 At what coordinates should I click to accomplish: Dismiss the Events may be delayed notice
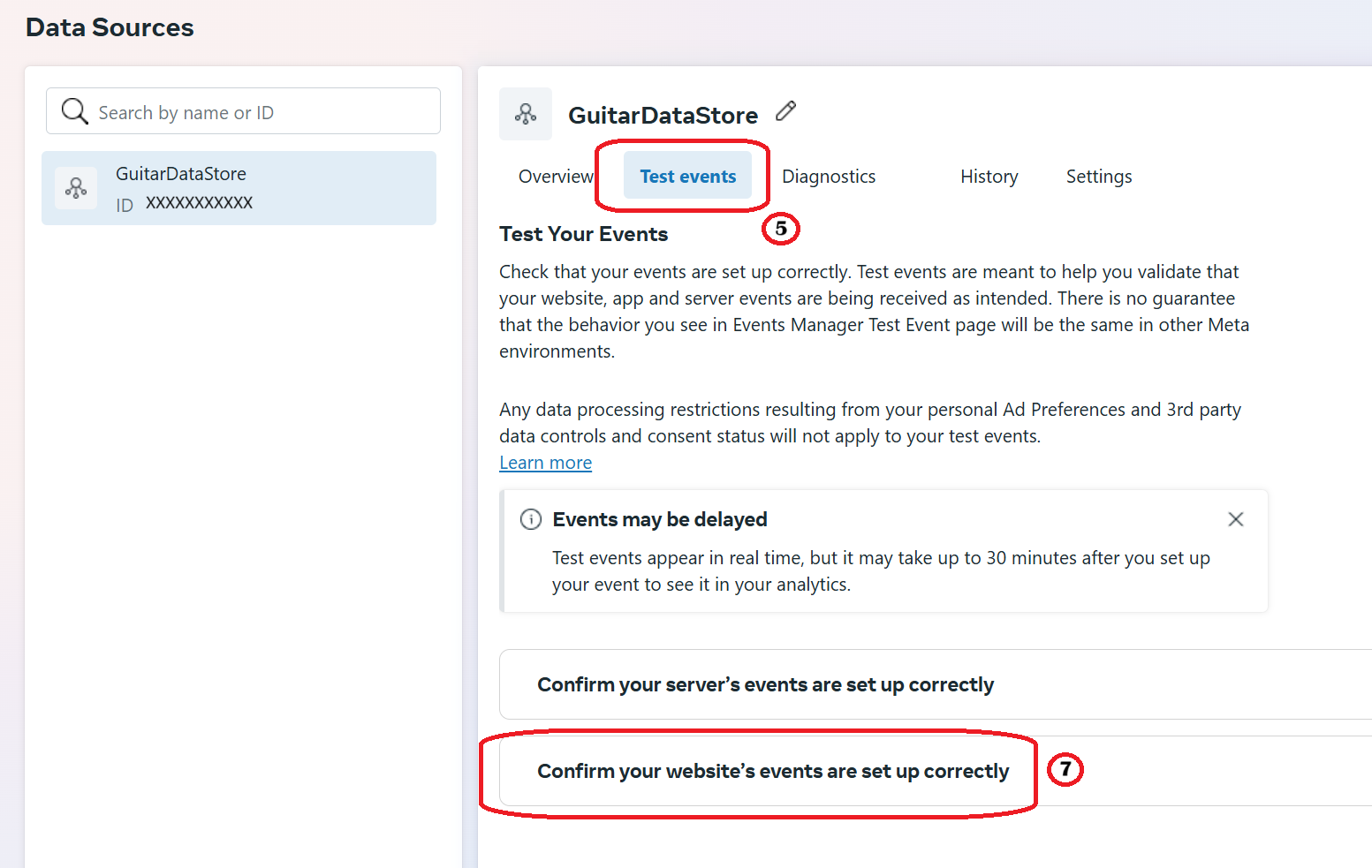(1235, 519)
